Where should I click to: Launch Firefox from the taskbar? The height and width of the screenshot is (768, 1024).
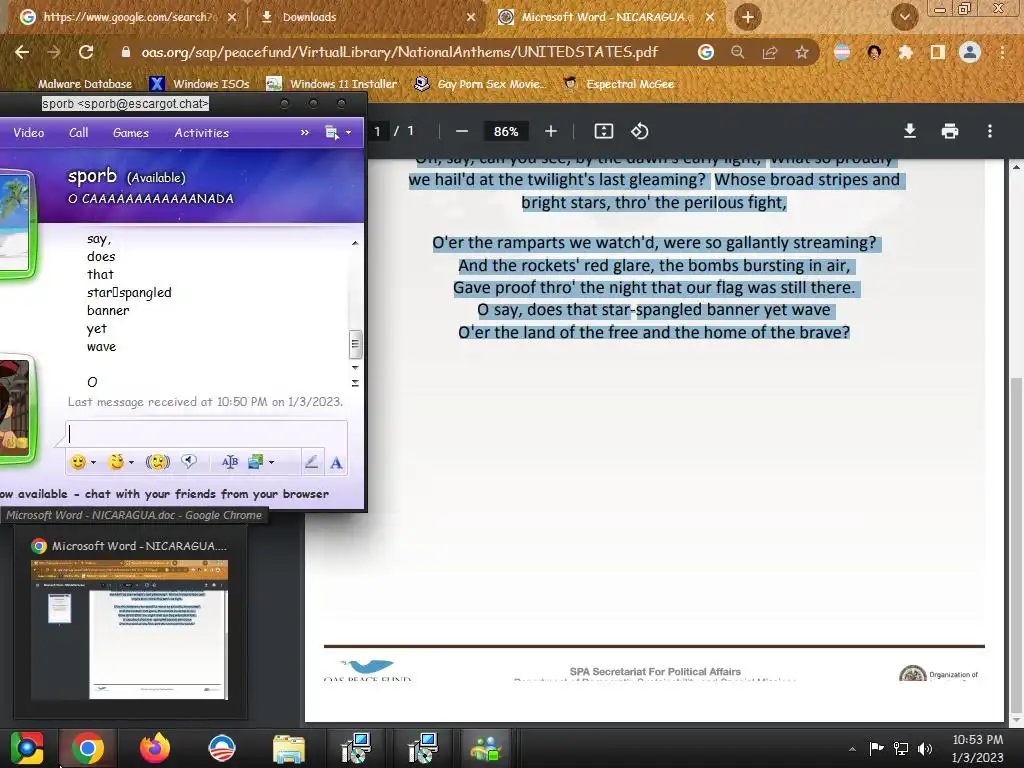click(x=155, y=748)
